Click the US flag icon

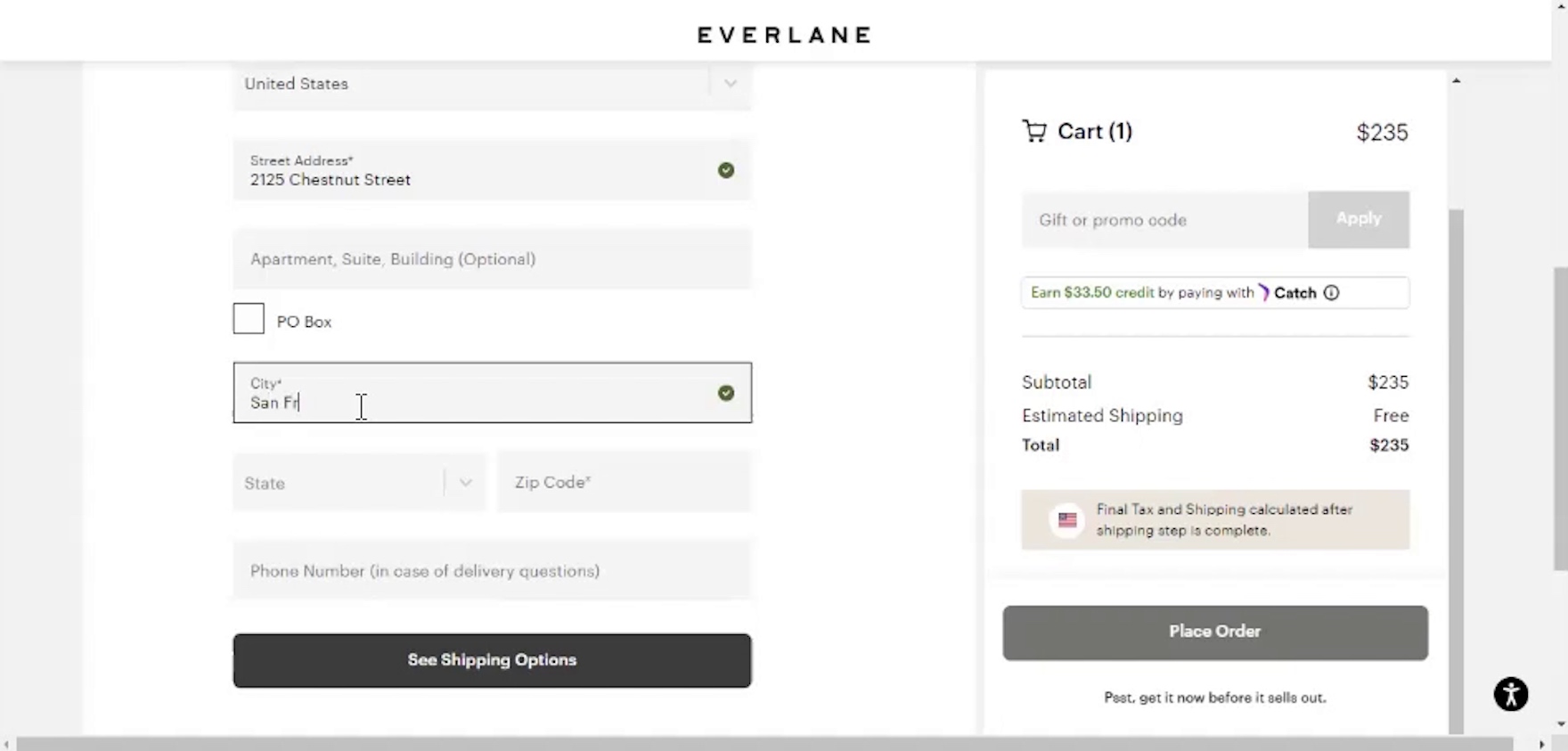pyautogui.click(x=1067, y=520)
